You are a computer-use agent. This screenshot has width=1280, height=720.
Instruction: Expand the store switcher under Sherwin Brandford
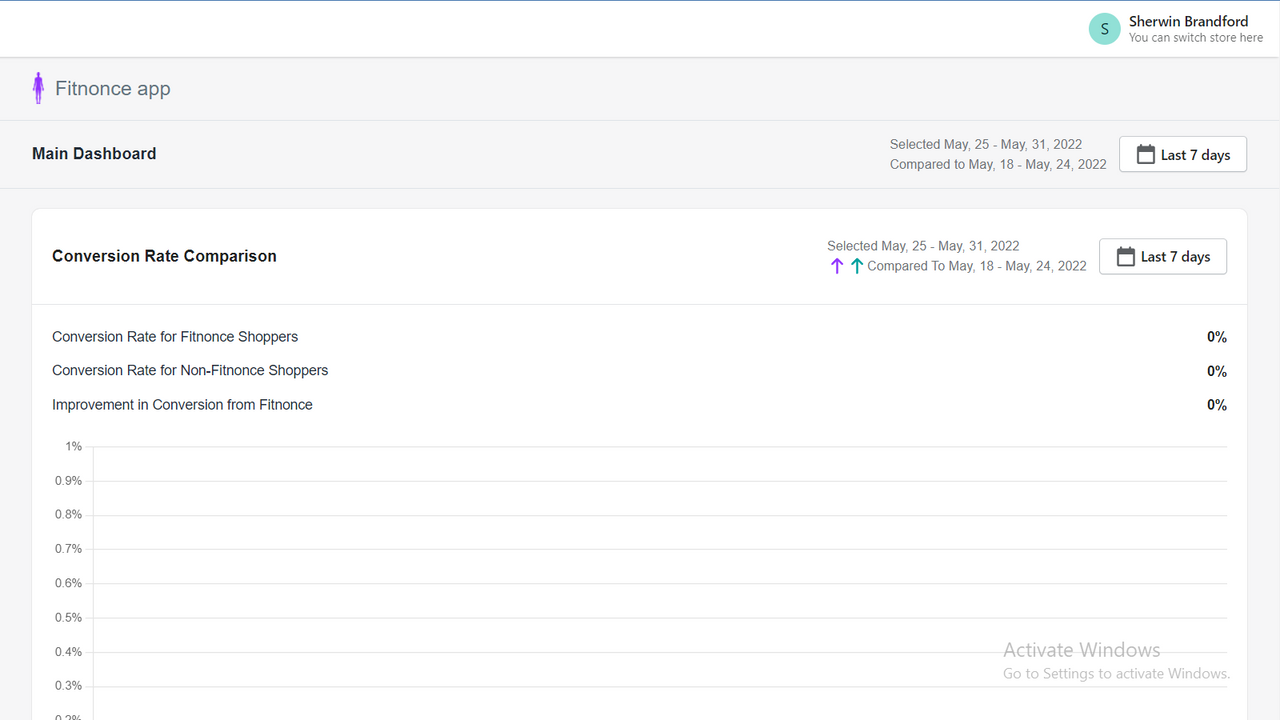[1196, 37]
